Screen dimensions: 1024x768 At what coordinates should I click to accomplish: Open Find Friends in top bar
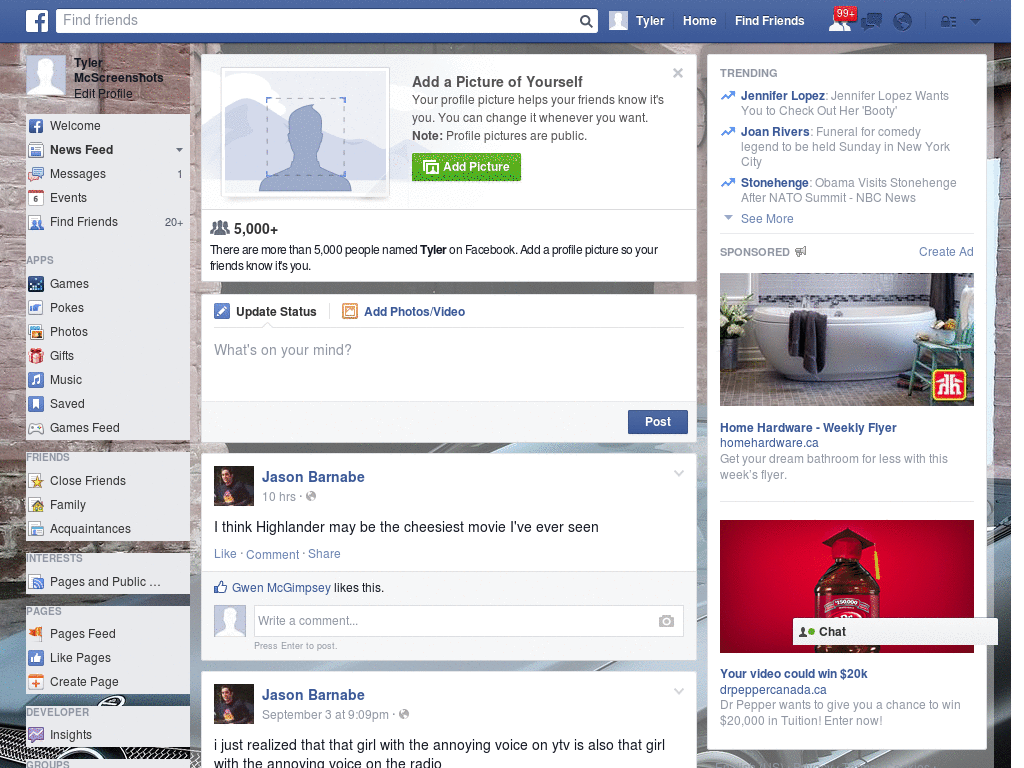(769, 21)
